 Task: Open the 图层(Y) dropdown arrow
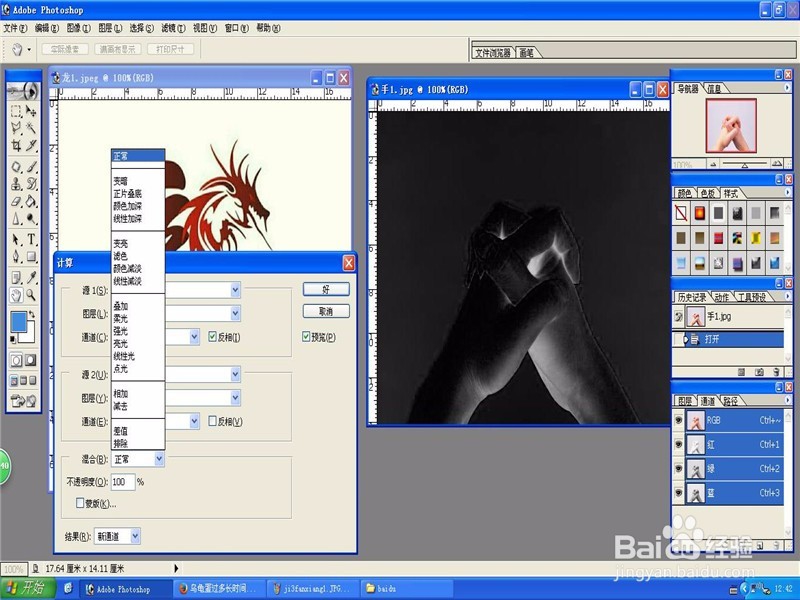point(235,398)
